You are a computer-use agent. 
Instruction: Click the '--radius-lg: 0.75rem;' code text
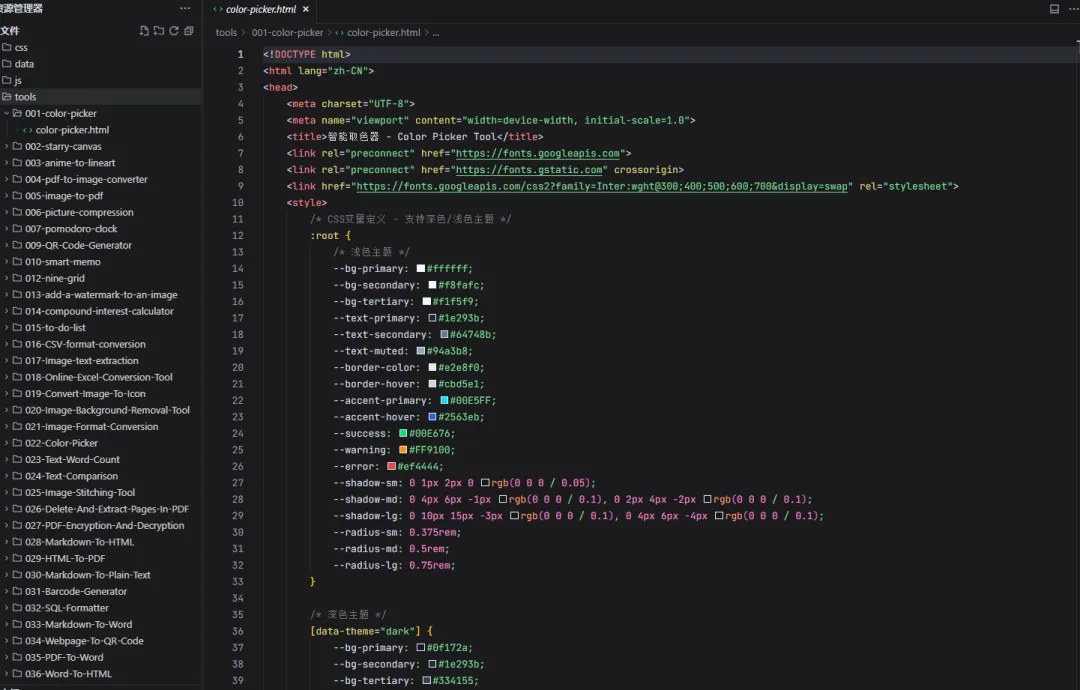395,565
